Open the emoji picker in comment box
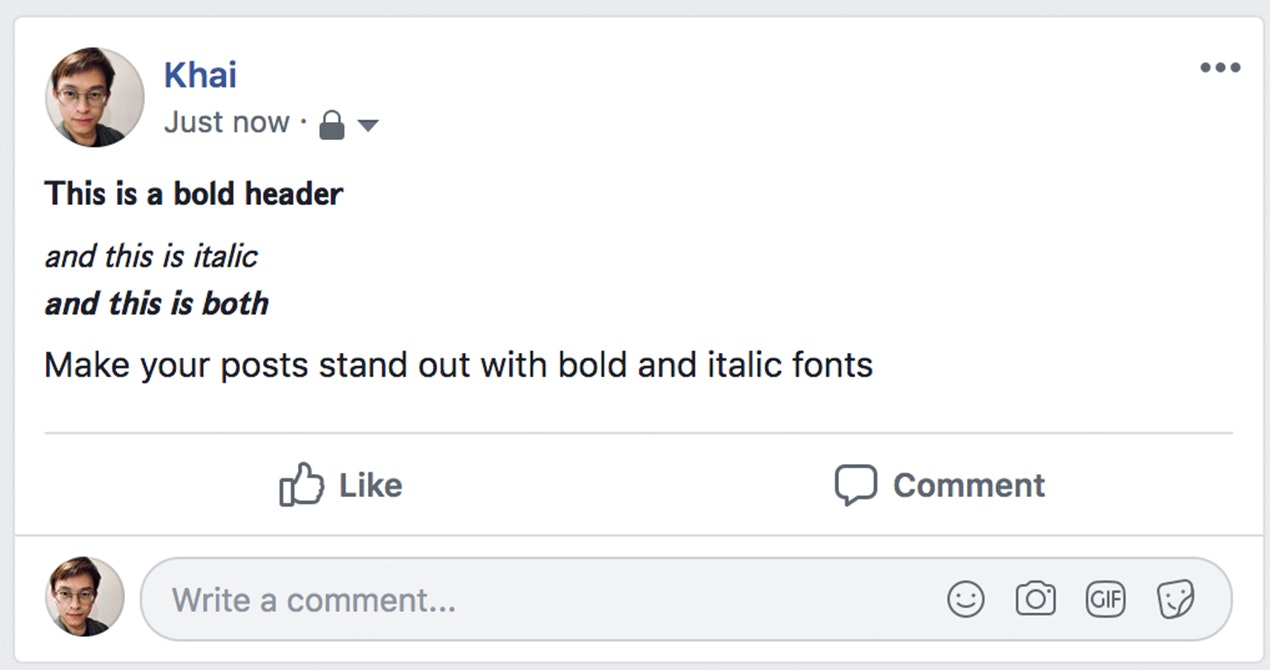The height and width of the screenshot is (670, 1270). pos(966,599)
